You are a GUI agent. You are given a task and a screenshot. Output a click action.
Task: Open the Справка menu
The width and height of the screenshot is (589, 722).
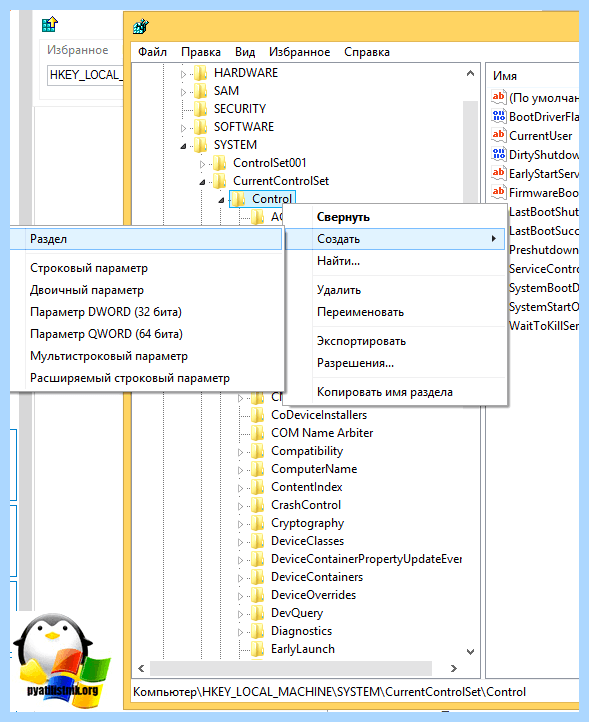pyautogui.click(x=367, y=52)
